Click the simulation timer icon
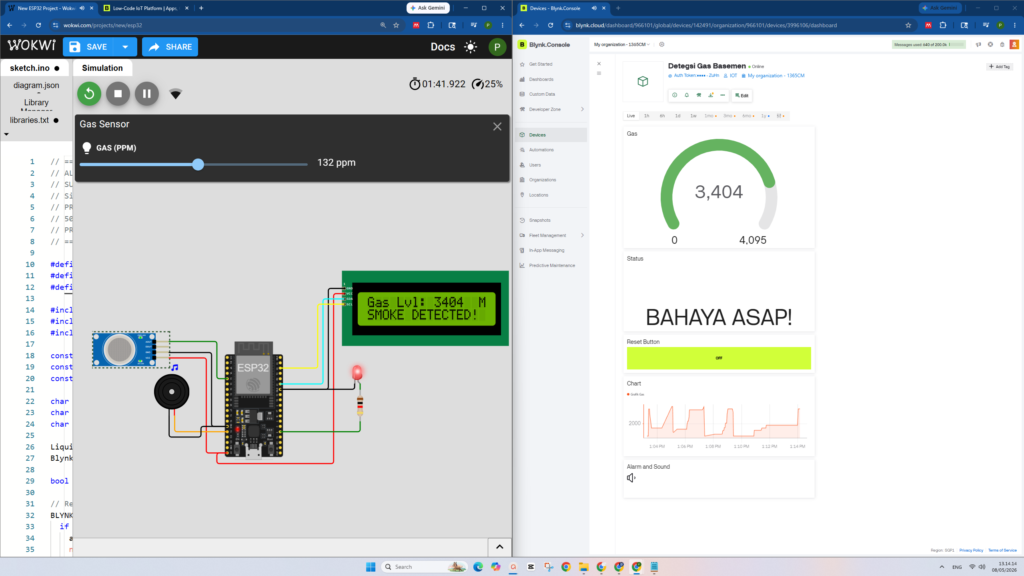 pyautogui.click(x=415, y=84)
